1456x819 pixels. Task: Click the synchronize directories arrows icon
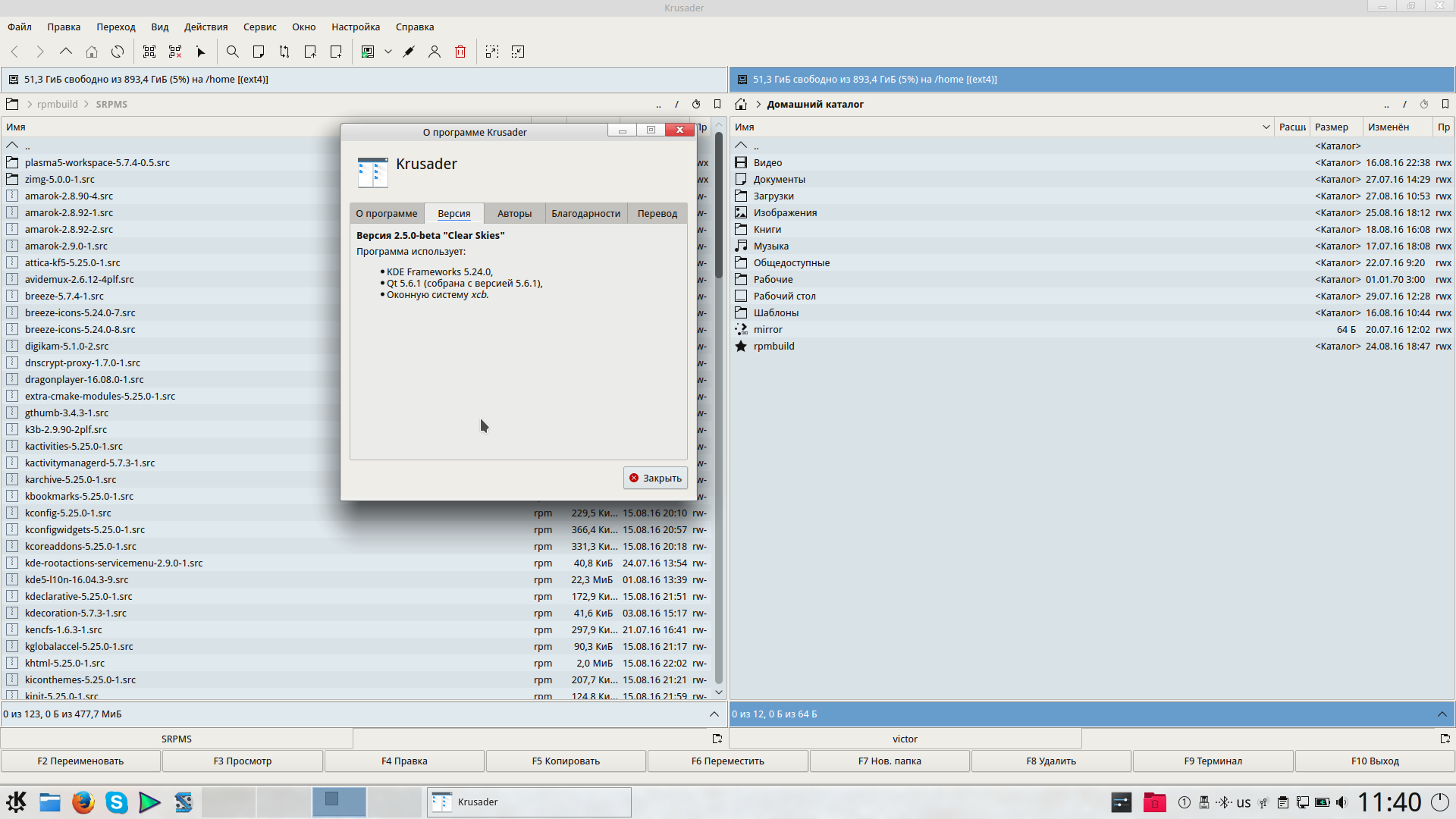(284, 52)
